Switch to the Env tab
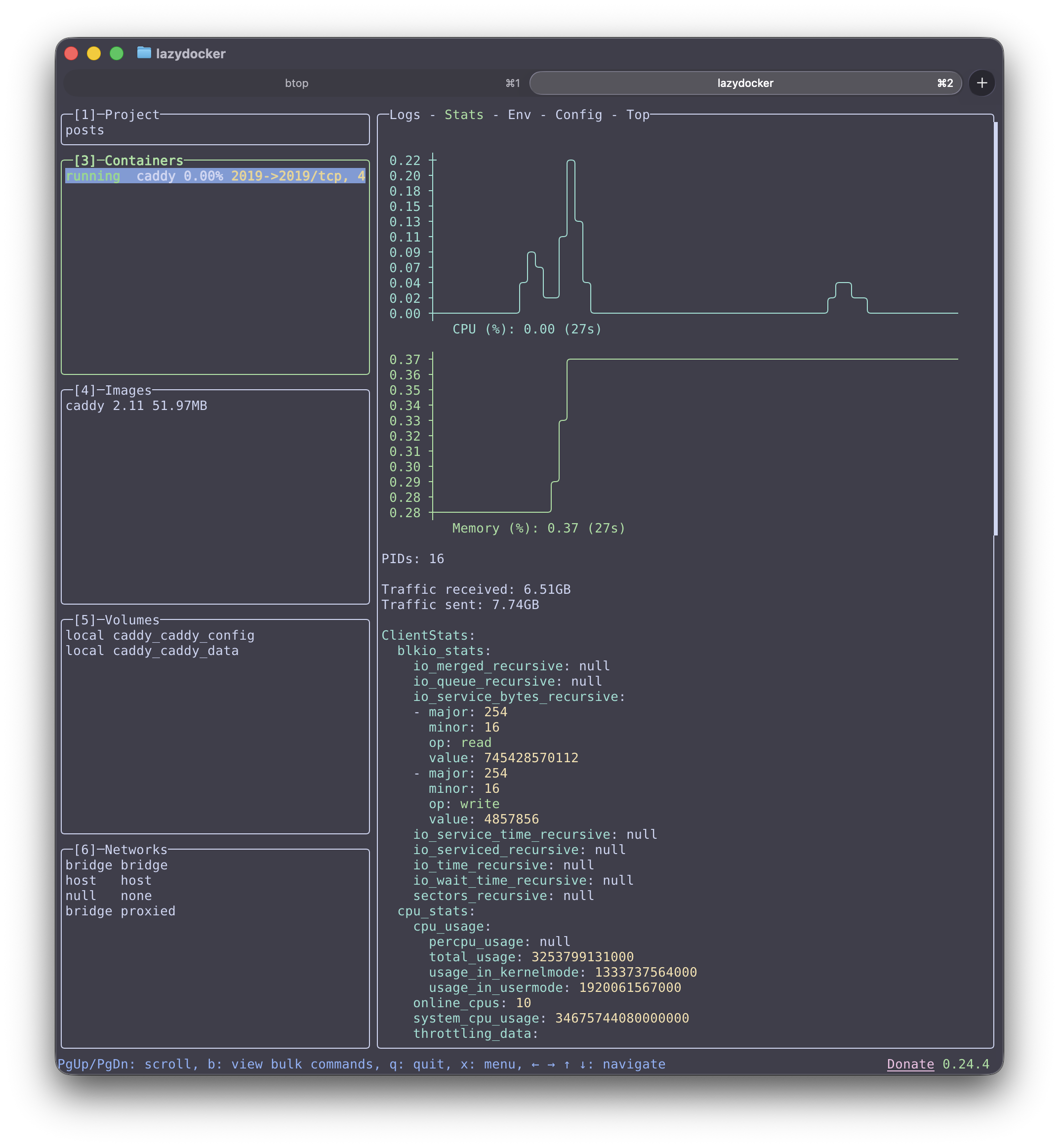1059x1148 pixels. 519,115
